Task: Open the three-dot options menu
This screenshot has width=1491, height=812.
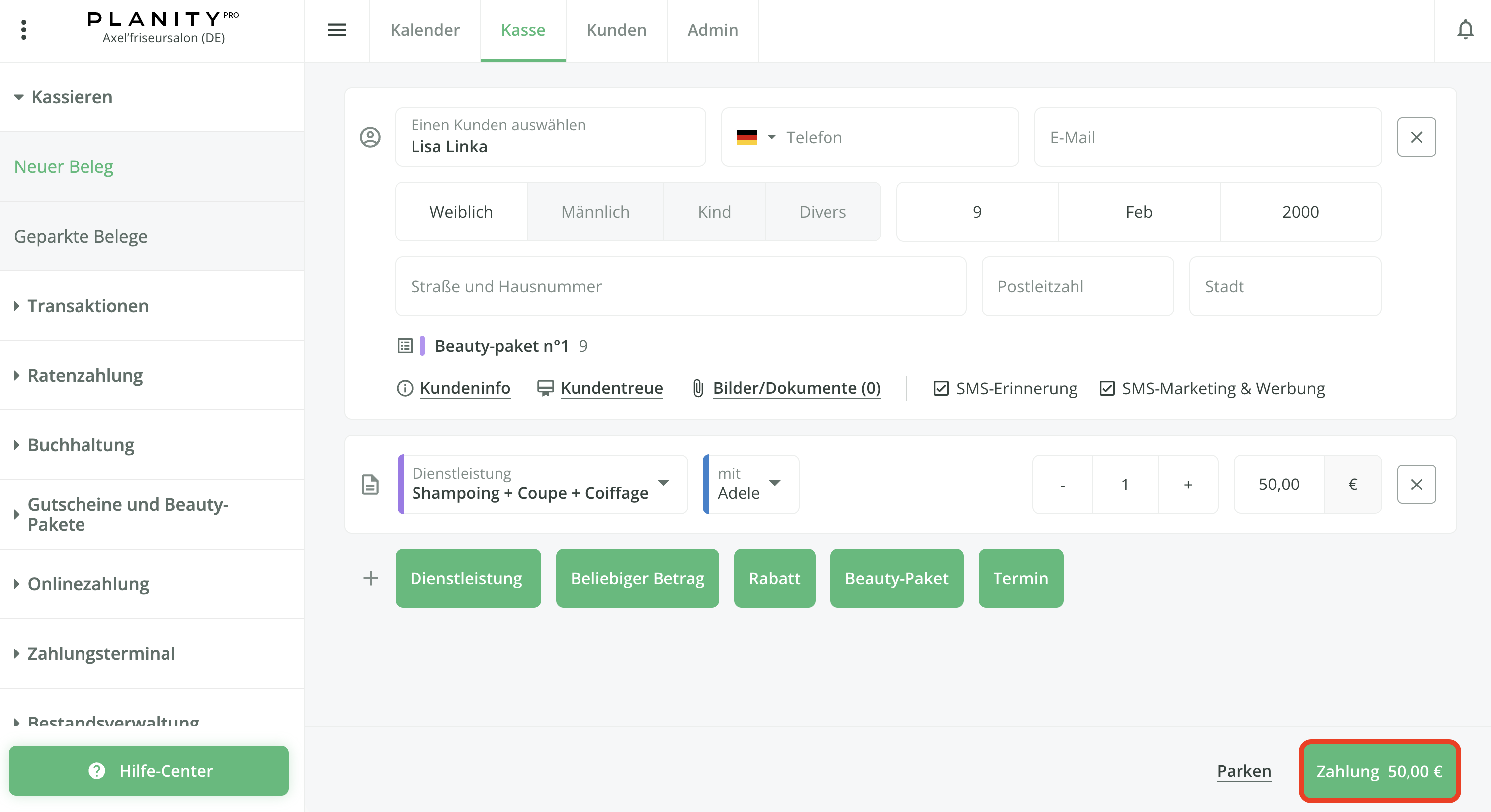Action: click(24, 30)
